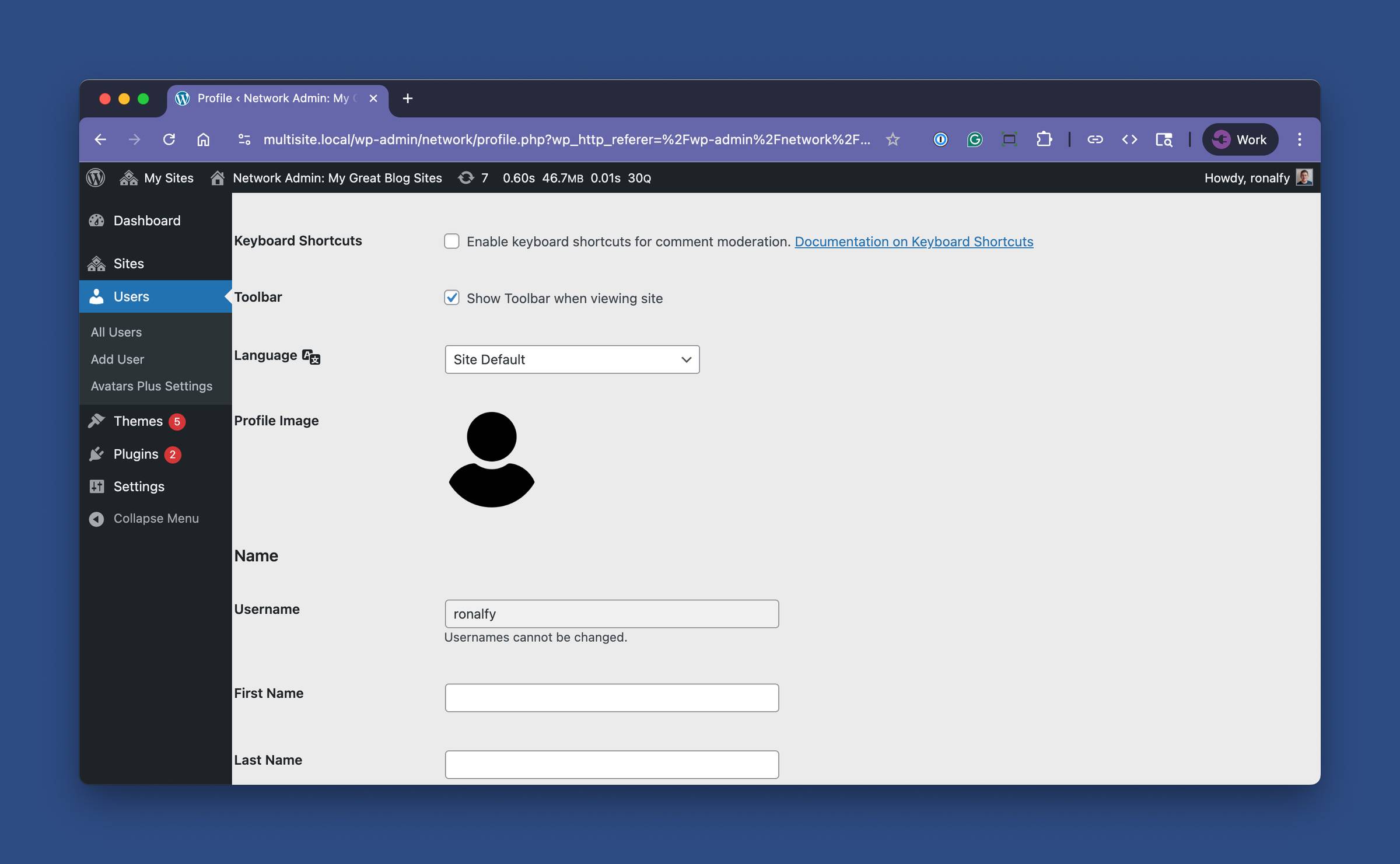Open the Extensions puzzle menu
This screenshot has height=864, width=1400.
(x=1044, y=139)
